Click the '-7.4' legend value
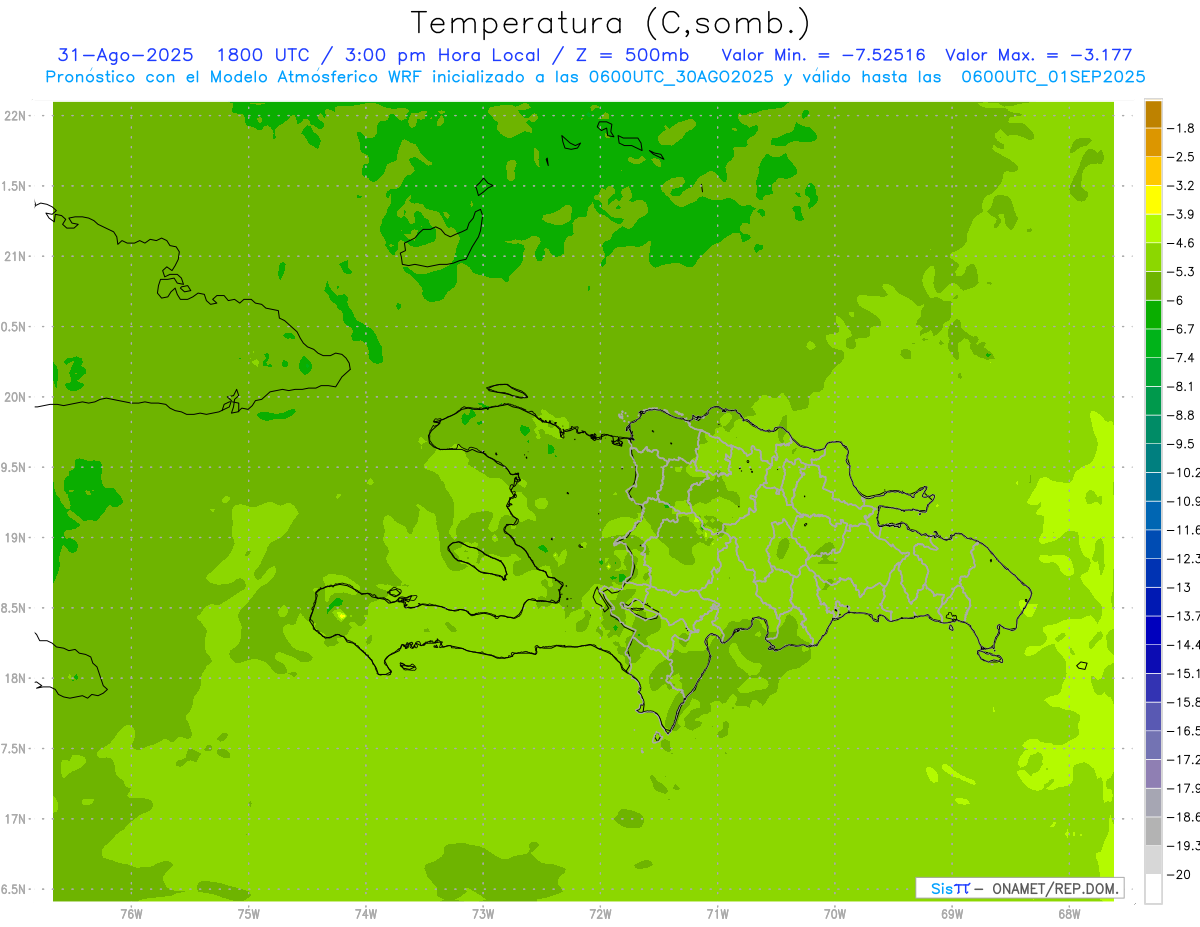This screenshot has width=1200, height=927. (1181, 357)
